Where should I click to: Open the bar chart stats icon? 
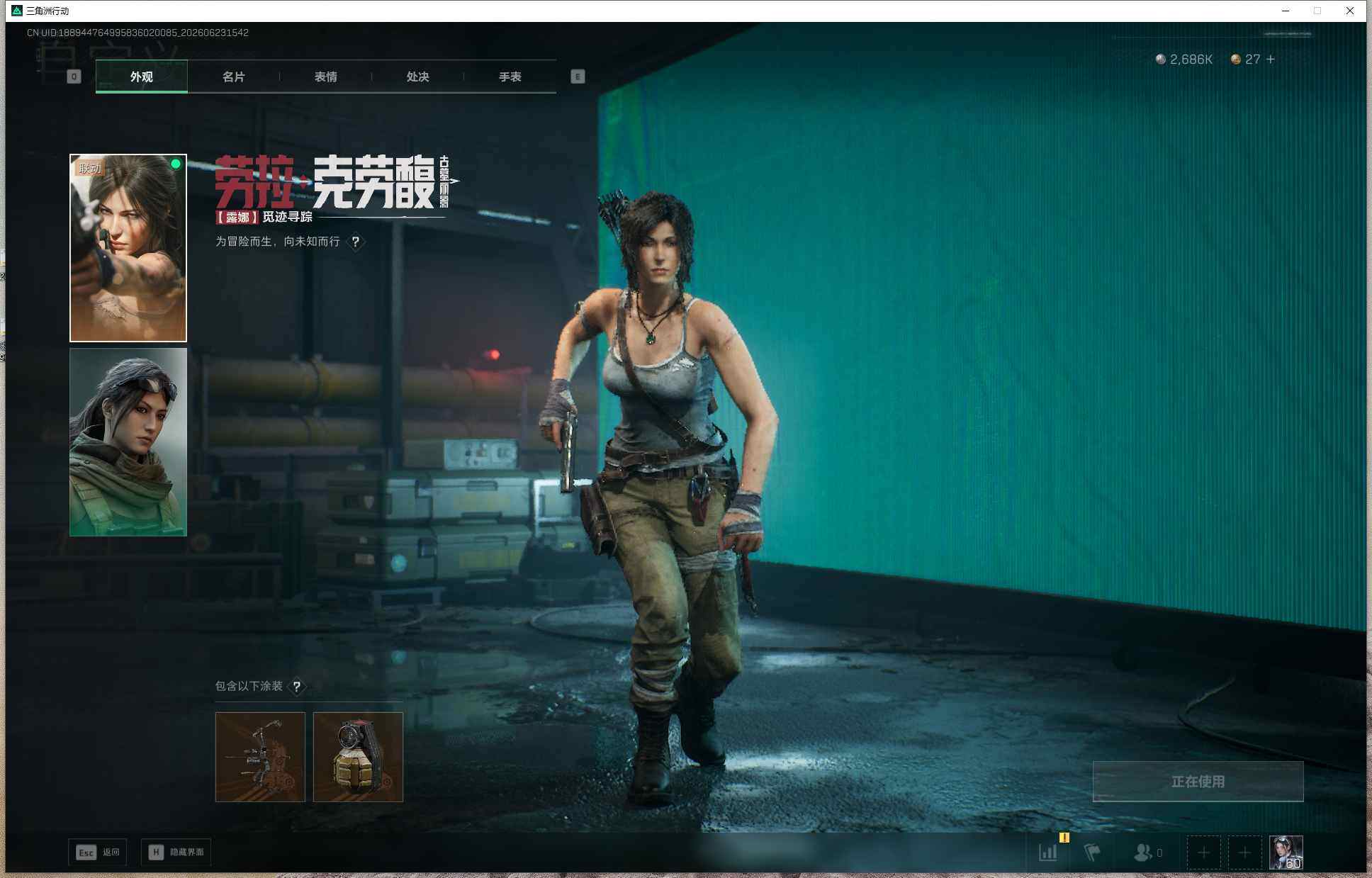click(x=1048, y=852)
